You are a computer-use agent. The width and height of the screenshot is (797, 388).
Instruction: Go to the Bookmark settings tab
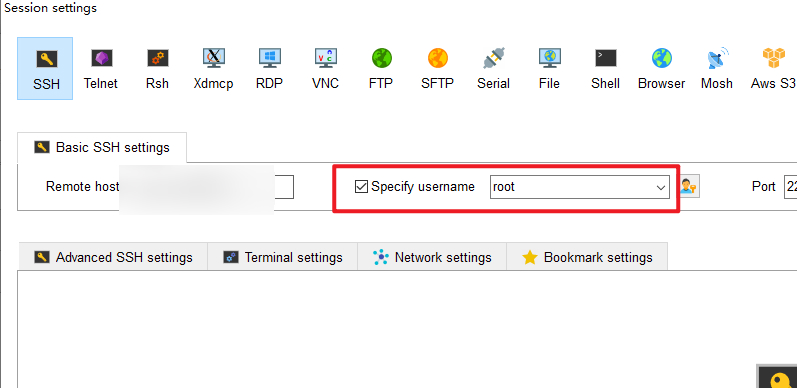click(x=587, y=257)
